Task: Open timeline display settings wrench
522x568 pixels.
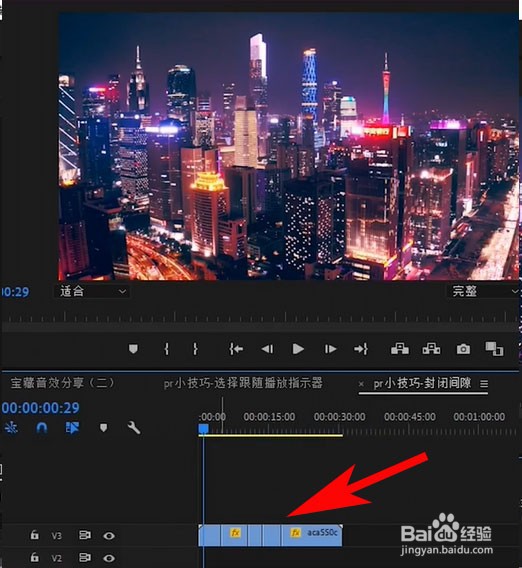Action: [x=134, y=428]
